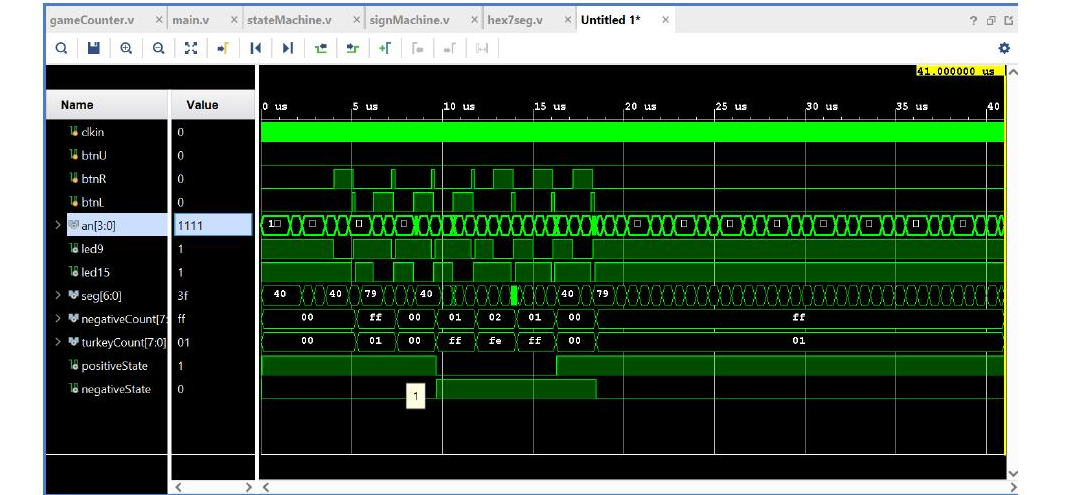Switch to signMachine.v tab
Image resolution: width=1065 pixels, height=495 pixels.
[x=410, y=20]
